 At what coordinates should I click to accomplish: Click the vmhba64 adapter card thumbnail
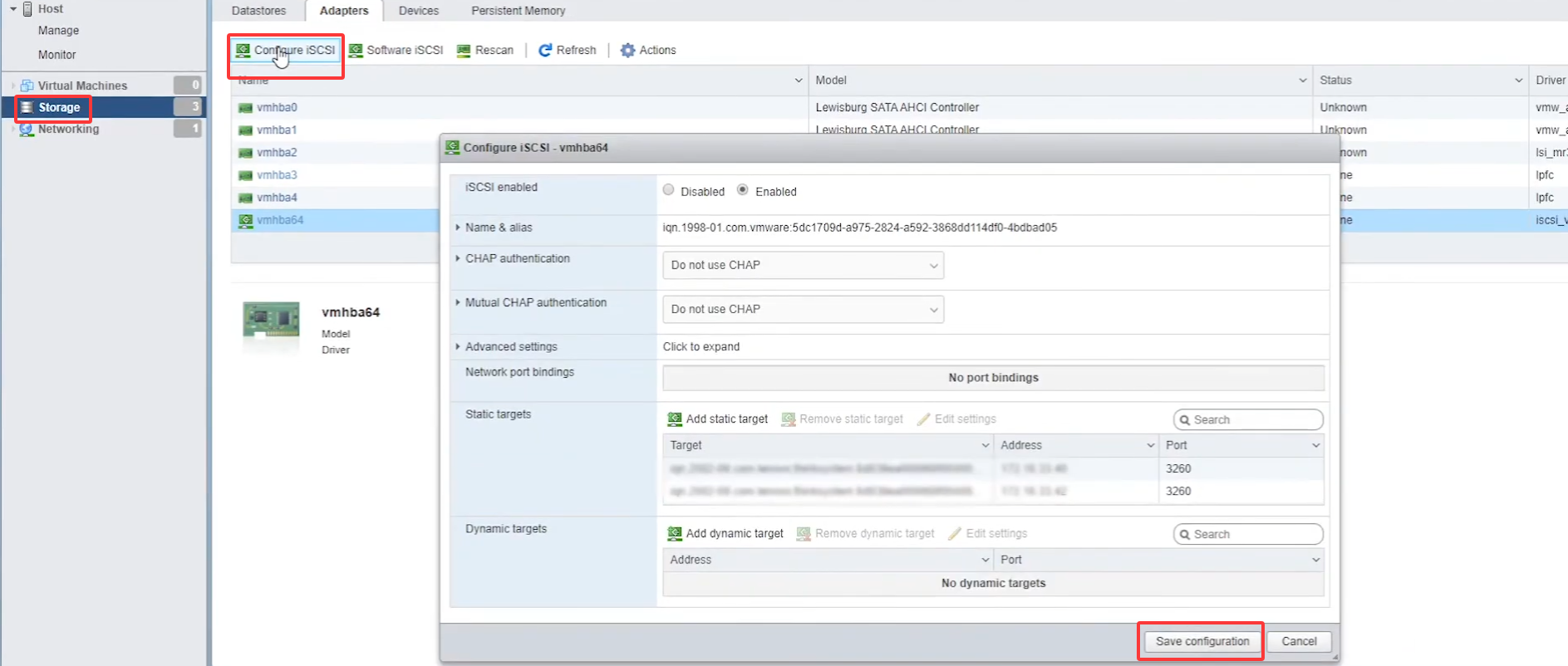[x=271, y=320]
